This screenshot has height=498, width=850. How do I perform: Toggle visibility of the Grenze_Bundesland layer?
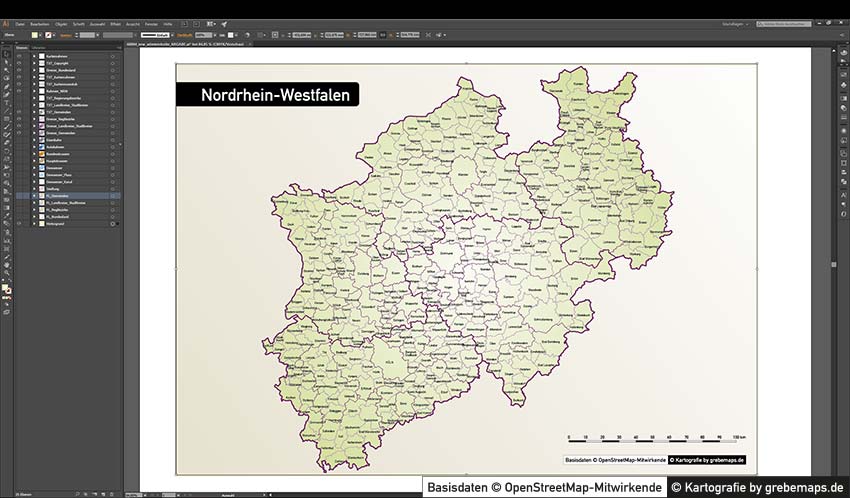click(x=18, y=69)
